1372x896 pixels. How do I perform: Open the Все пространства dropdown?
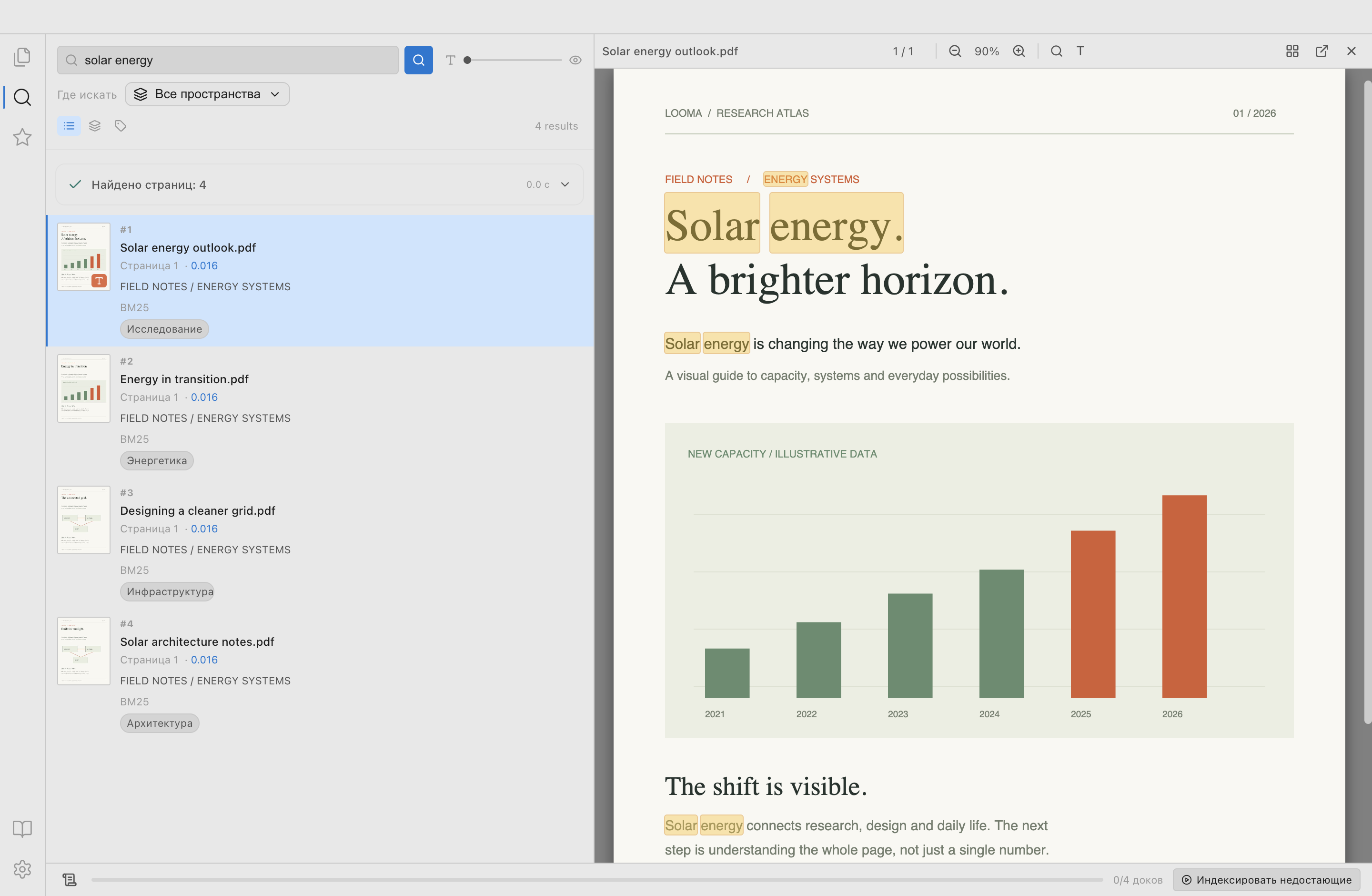coord(208,94)
